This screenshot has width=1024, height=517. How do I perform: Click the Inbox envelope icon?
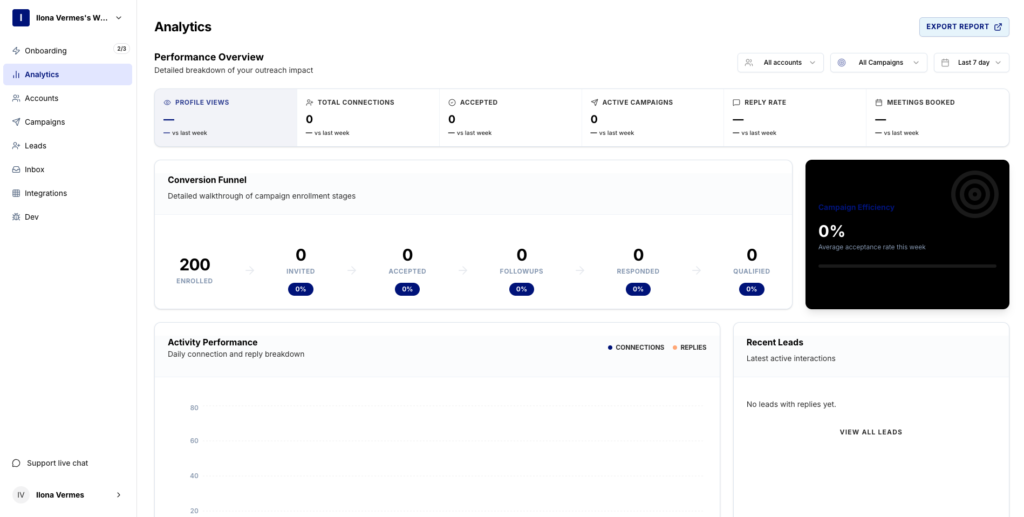(16, 170)
